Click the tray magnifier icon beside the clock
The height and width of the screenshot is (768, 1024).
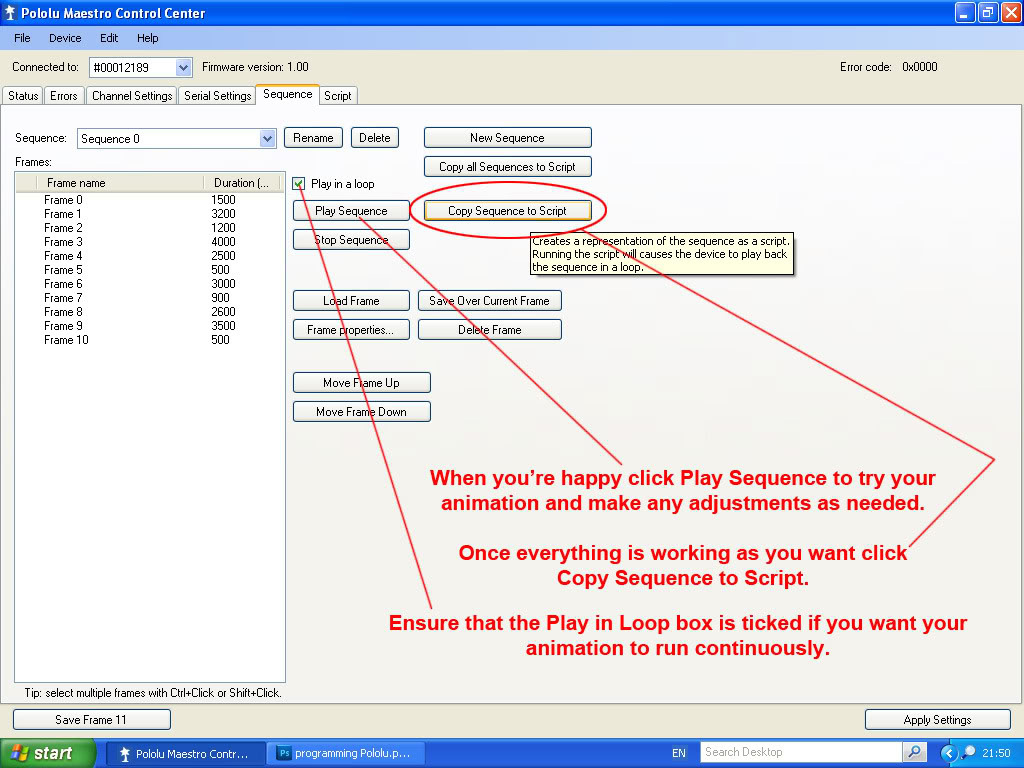point(968,753)
